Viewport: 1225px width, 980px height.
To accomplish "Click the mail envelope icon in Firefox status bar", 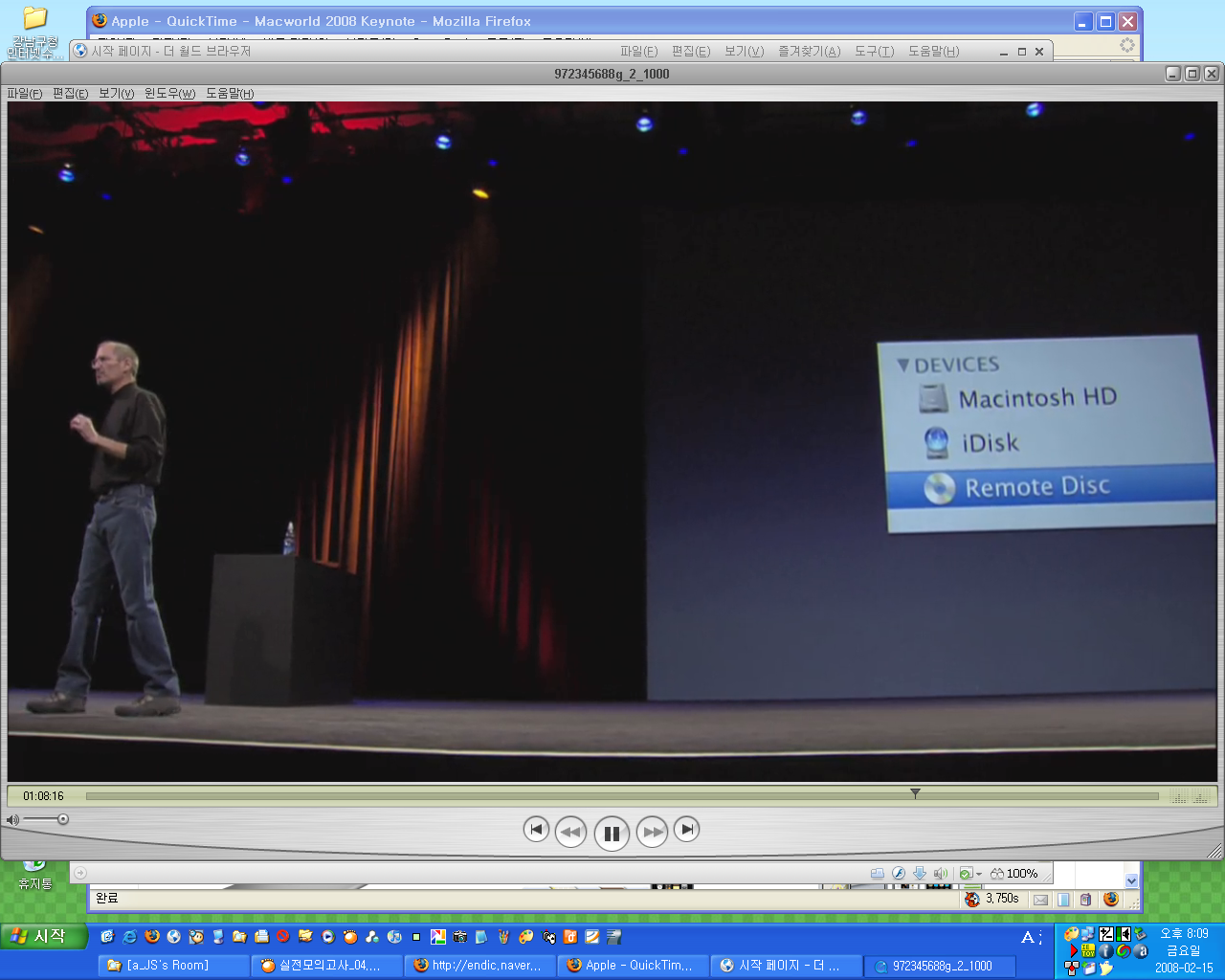I will pos(1040,900).
